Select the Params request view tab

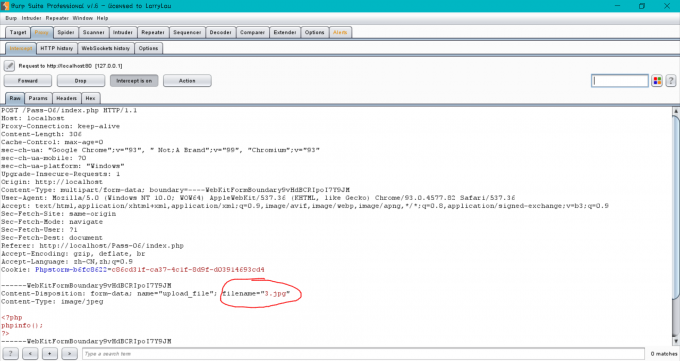[38, 98]
